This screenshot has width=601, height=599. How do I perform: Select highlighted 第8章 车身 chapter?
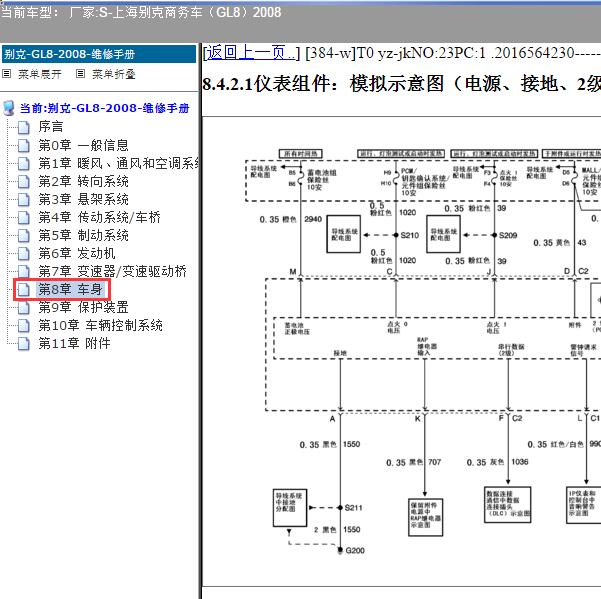[70, 290]
